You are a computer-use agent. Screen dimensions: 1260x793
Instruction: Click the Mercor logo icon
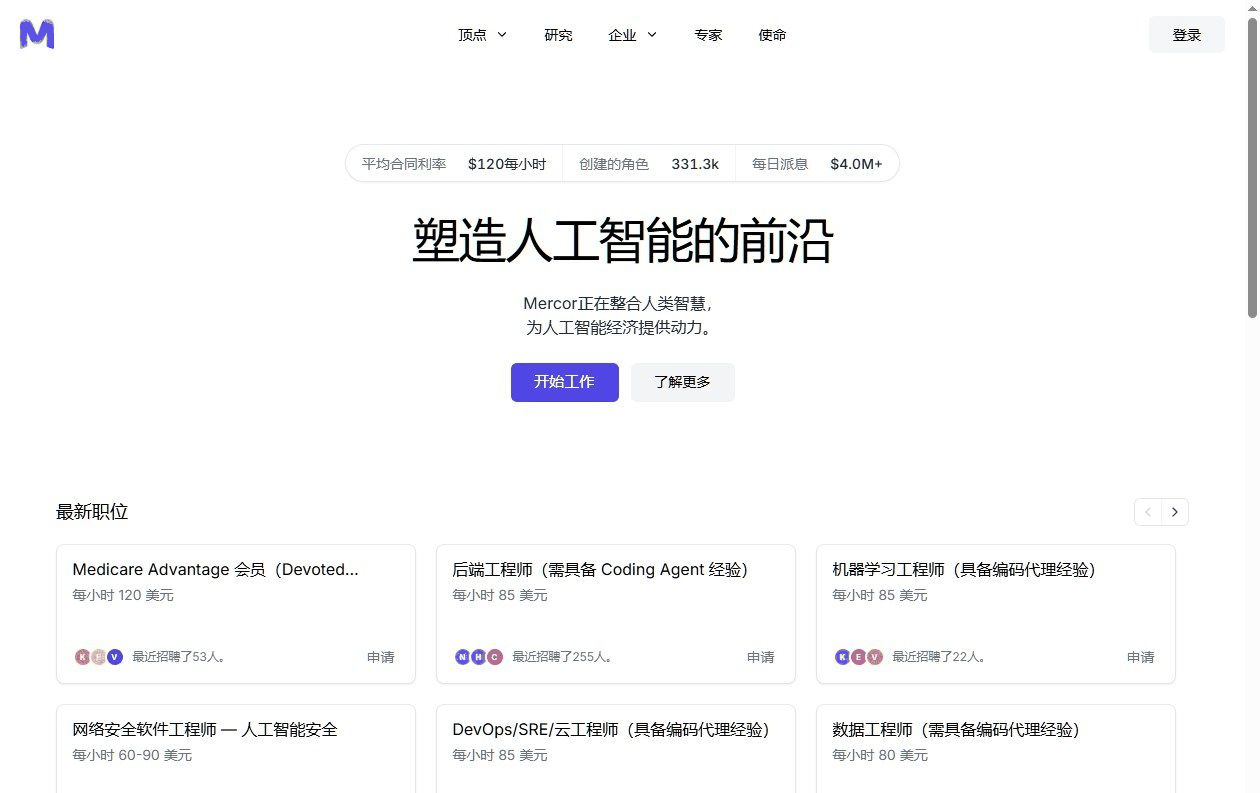coord(37,34)
